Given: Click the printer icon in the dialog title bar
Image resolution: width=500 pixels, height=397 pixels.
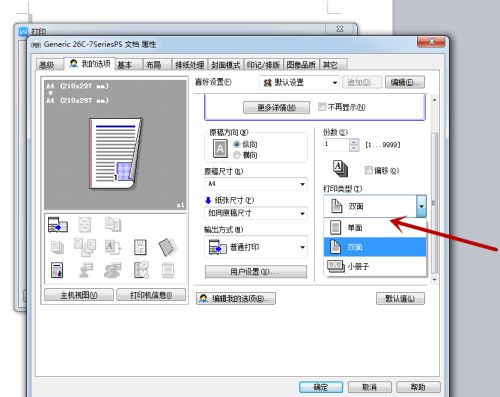Looking at the screenshot, I should [x=36, y=45].
